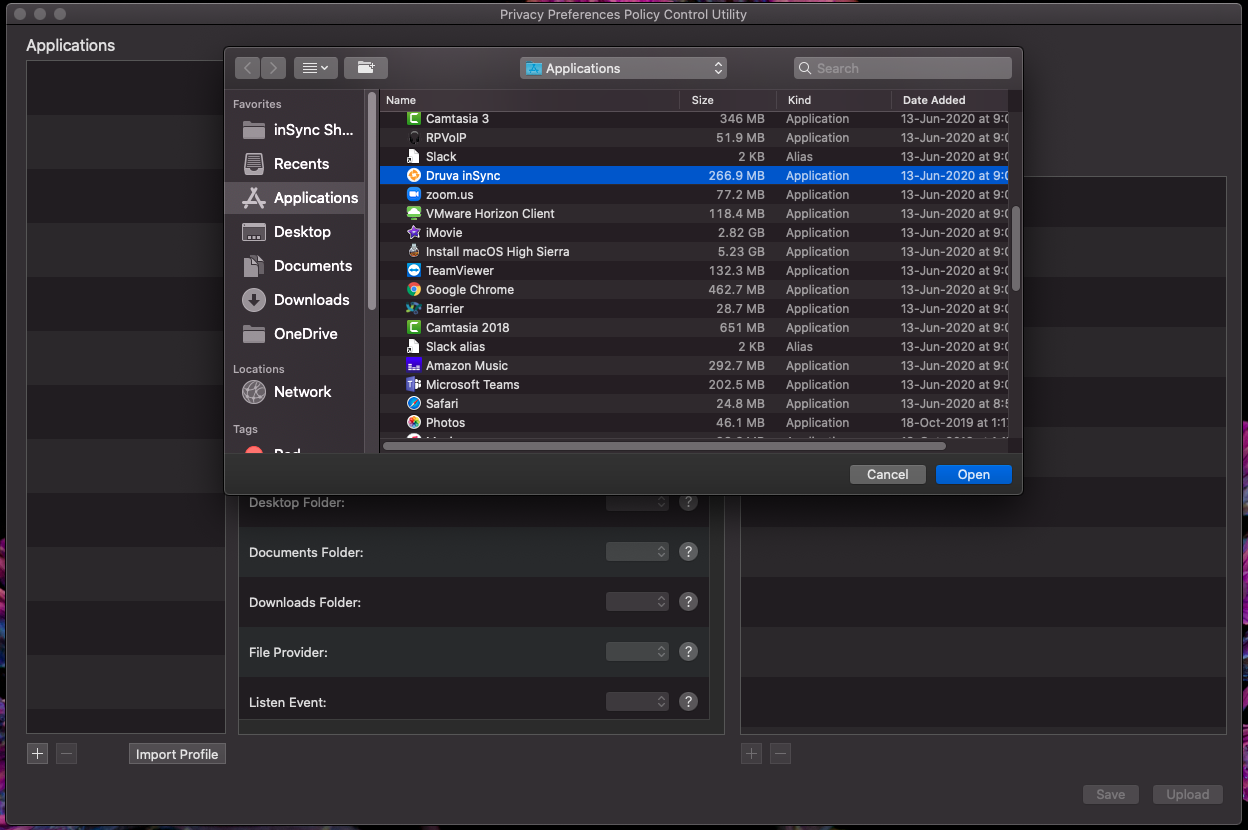This screenshot has width=1248, height=830.
Task: Open the view options dropdown
Action: 316,68
